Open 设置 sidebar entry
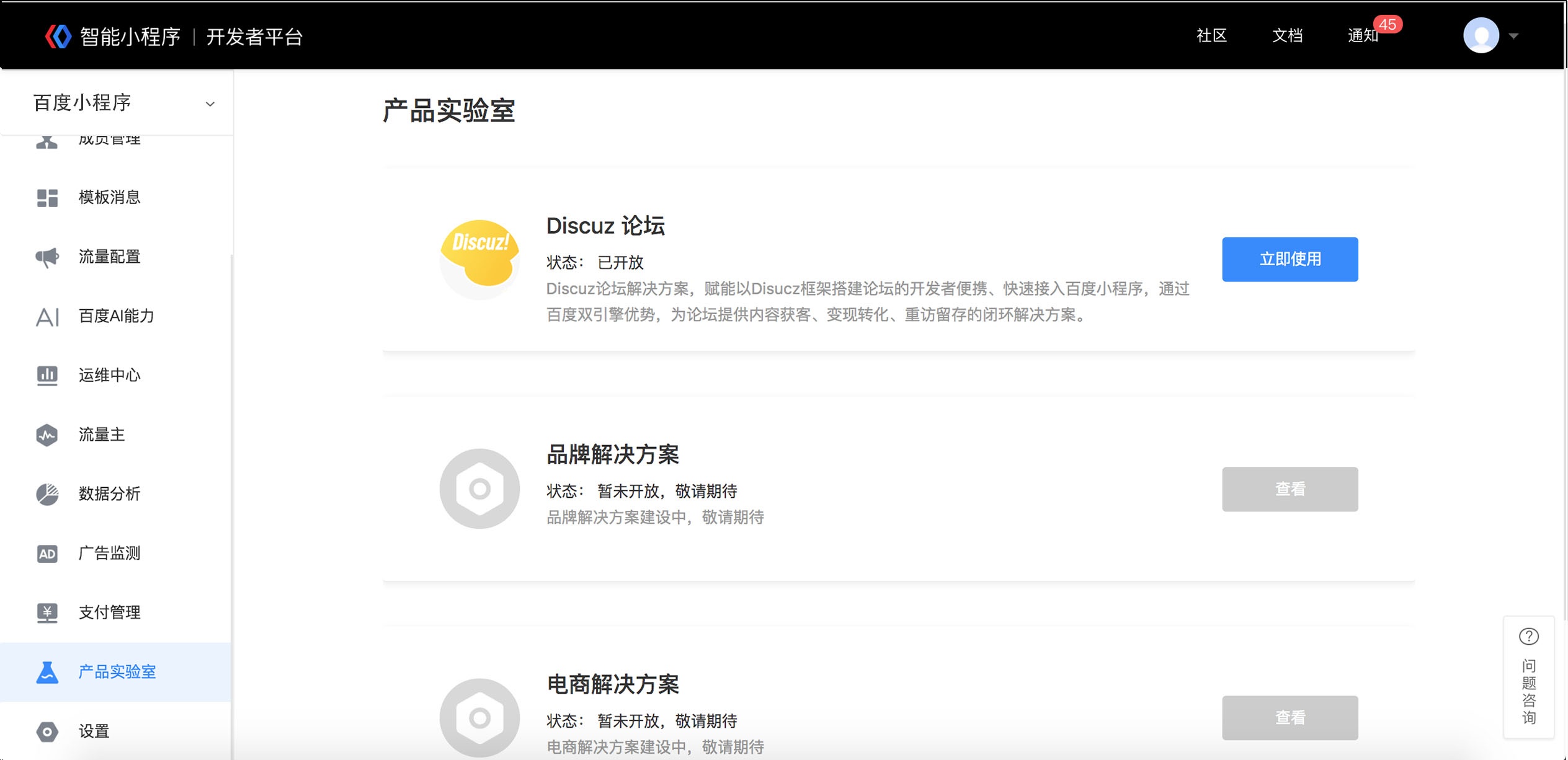Viewport: 1568px width, 760px height. point(117,731)
